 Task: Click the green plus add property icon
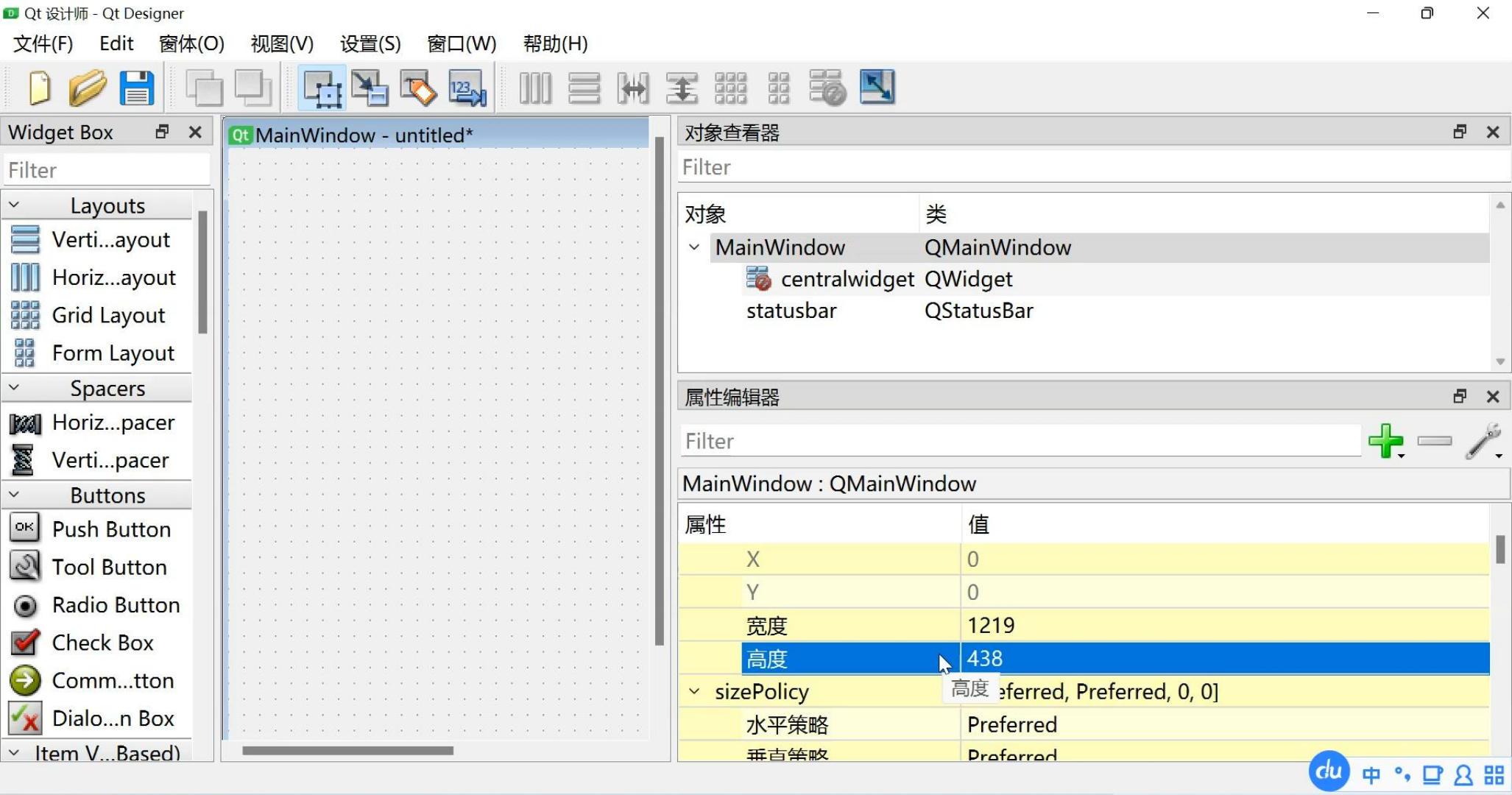[1385, 441]
